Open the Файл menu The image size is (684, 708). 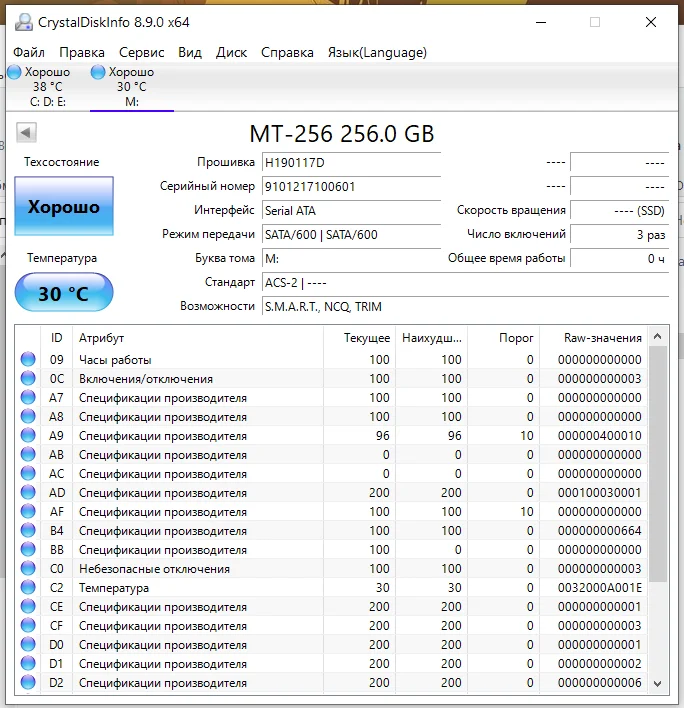point(29,52)
